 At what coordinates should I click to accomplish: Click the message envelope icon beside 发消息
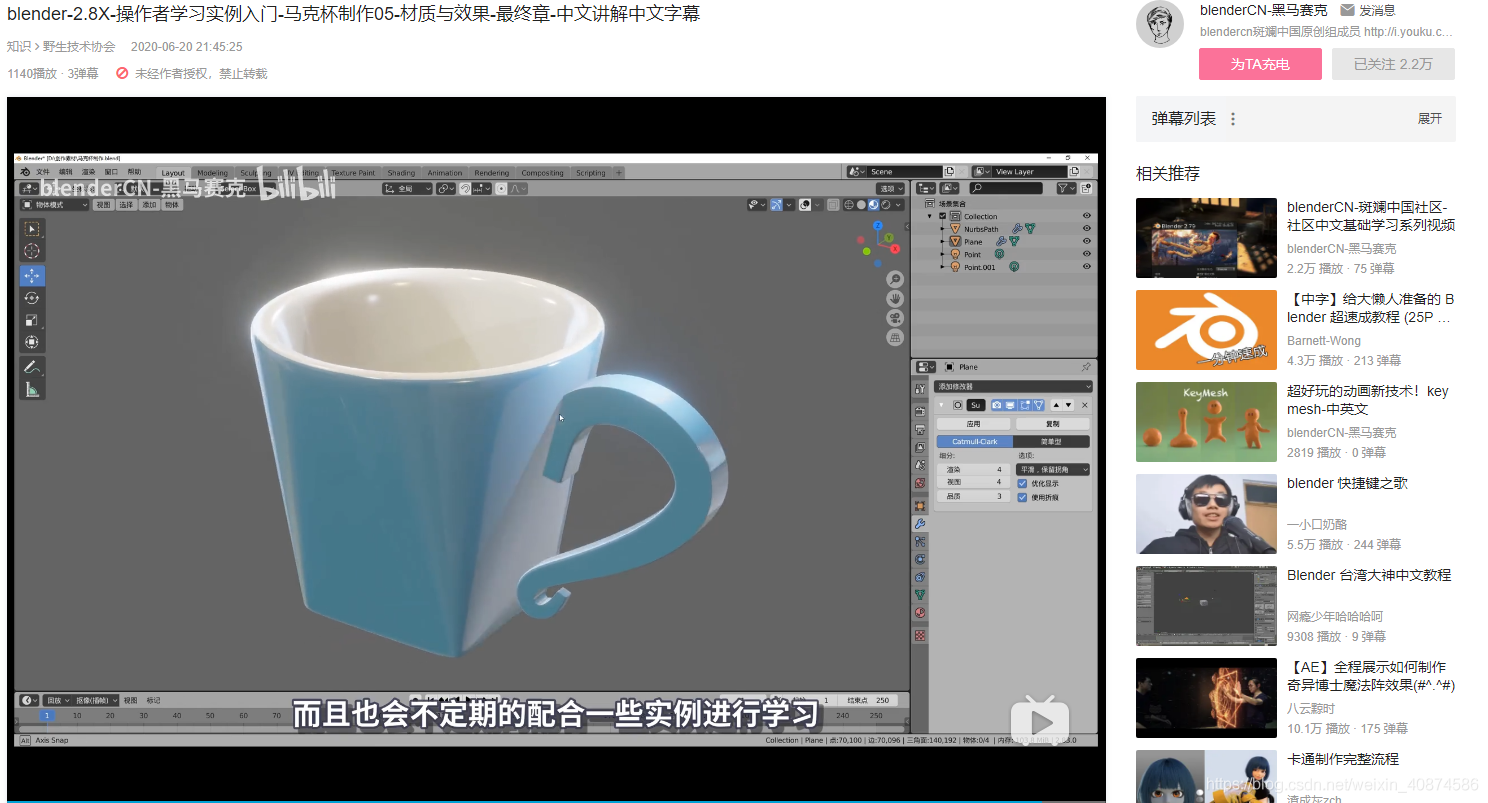1347,10
